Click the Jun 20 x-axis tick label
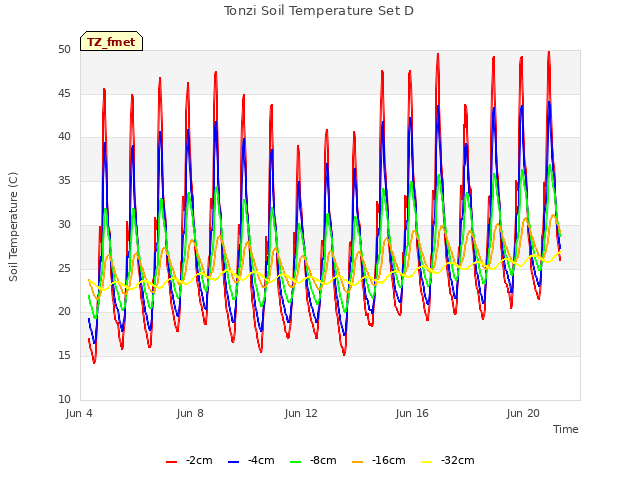Image resolution: width=640 pixels, height=480 pixels. tap(523, 413)
